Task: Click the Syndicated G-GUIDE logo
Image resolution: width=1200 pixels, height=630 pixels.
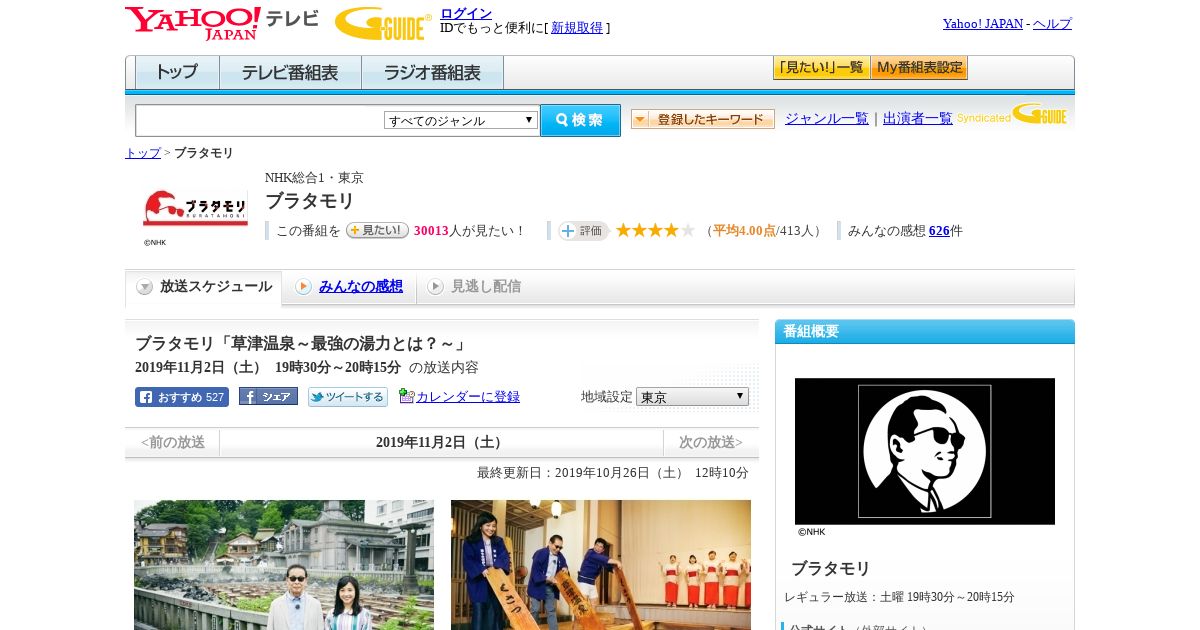Action: (x=1012, y=115)
